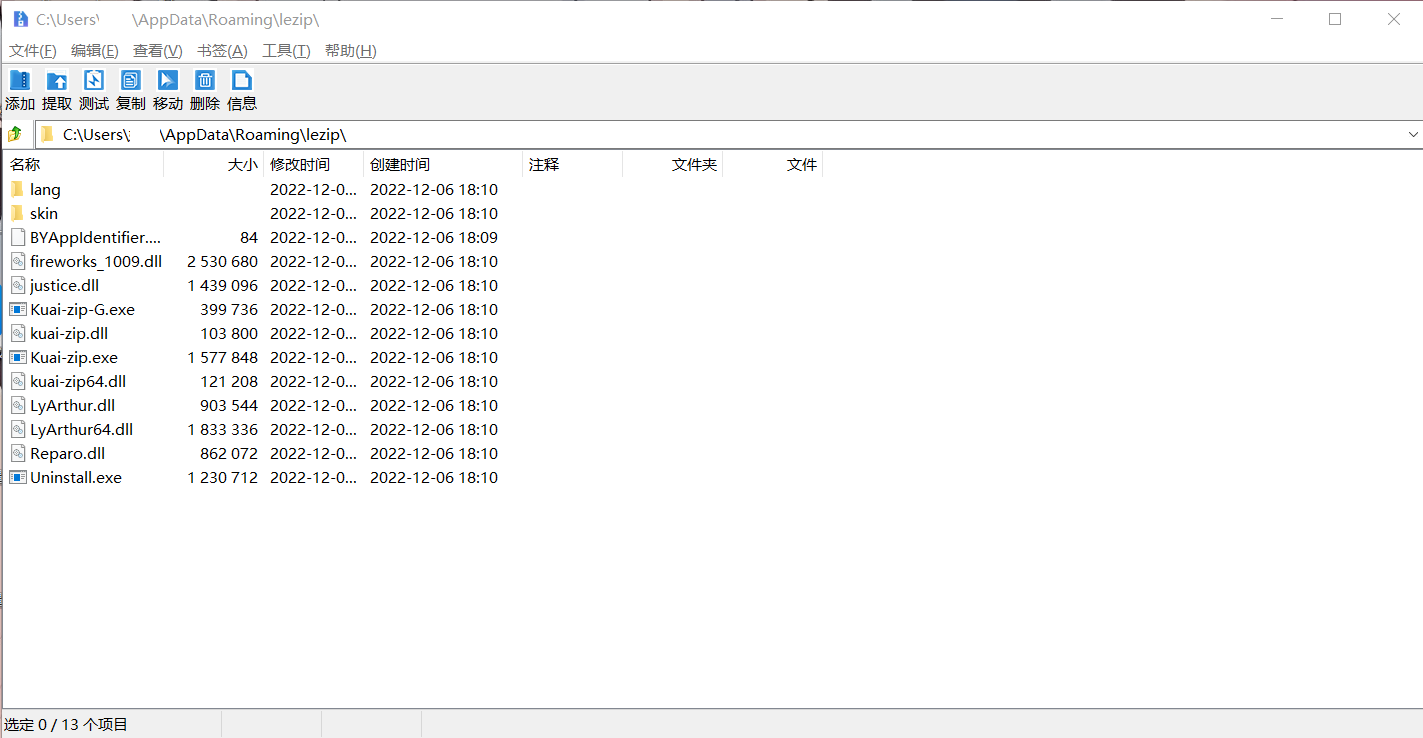Click the size value 1 833 336

point(222,429)
